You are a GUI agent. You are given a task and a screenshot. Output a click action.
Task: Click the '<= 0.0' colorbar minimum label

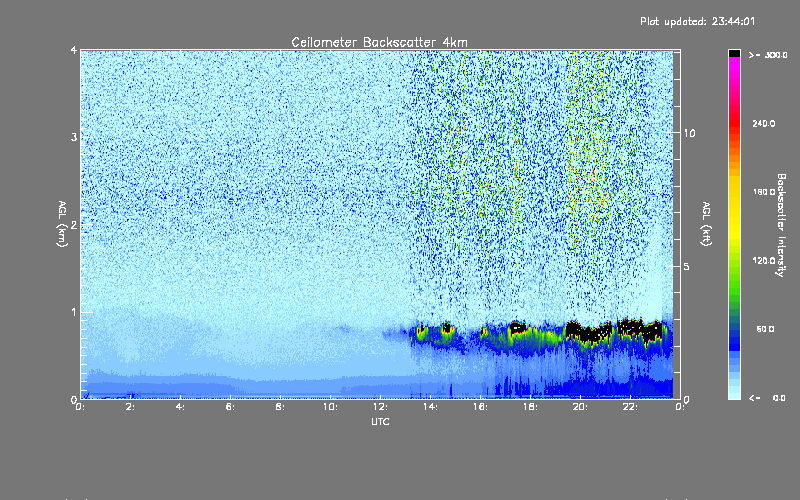point(767,398)
